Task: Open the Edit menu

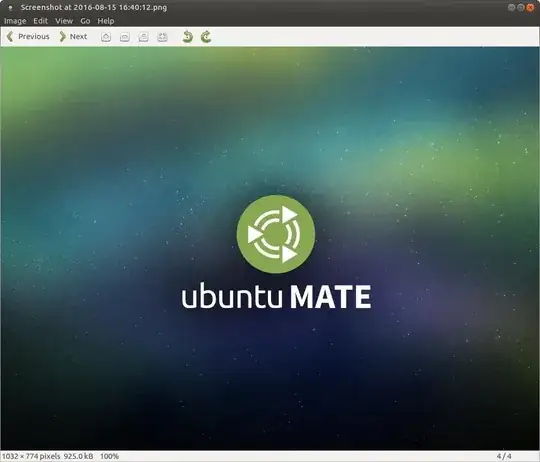Action: tap(40, 21)
